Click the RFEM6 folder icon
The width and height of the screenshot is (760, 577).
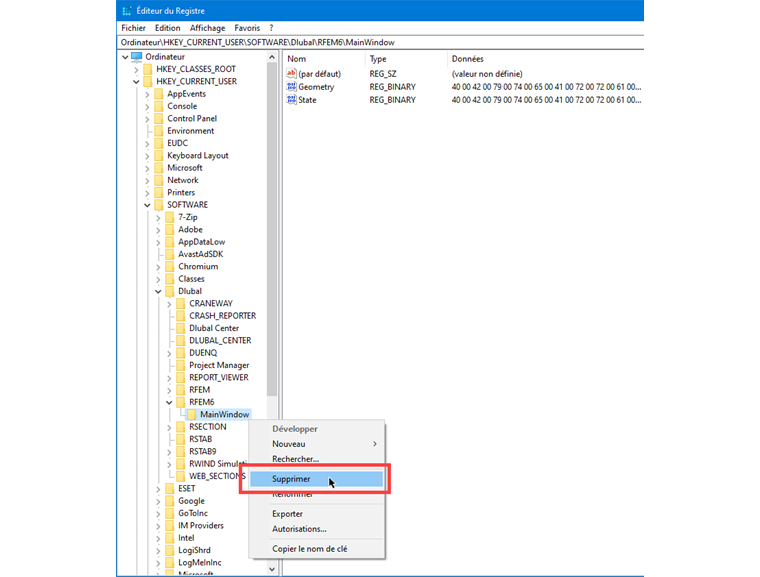click(x=181, y=402)
